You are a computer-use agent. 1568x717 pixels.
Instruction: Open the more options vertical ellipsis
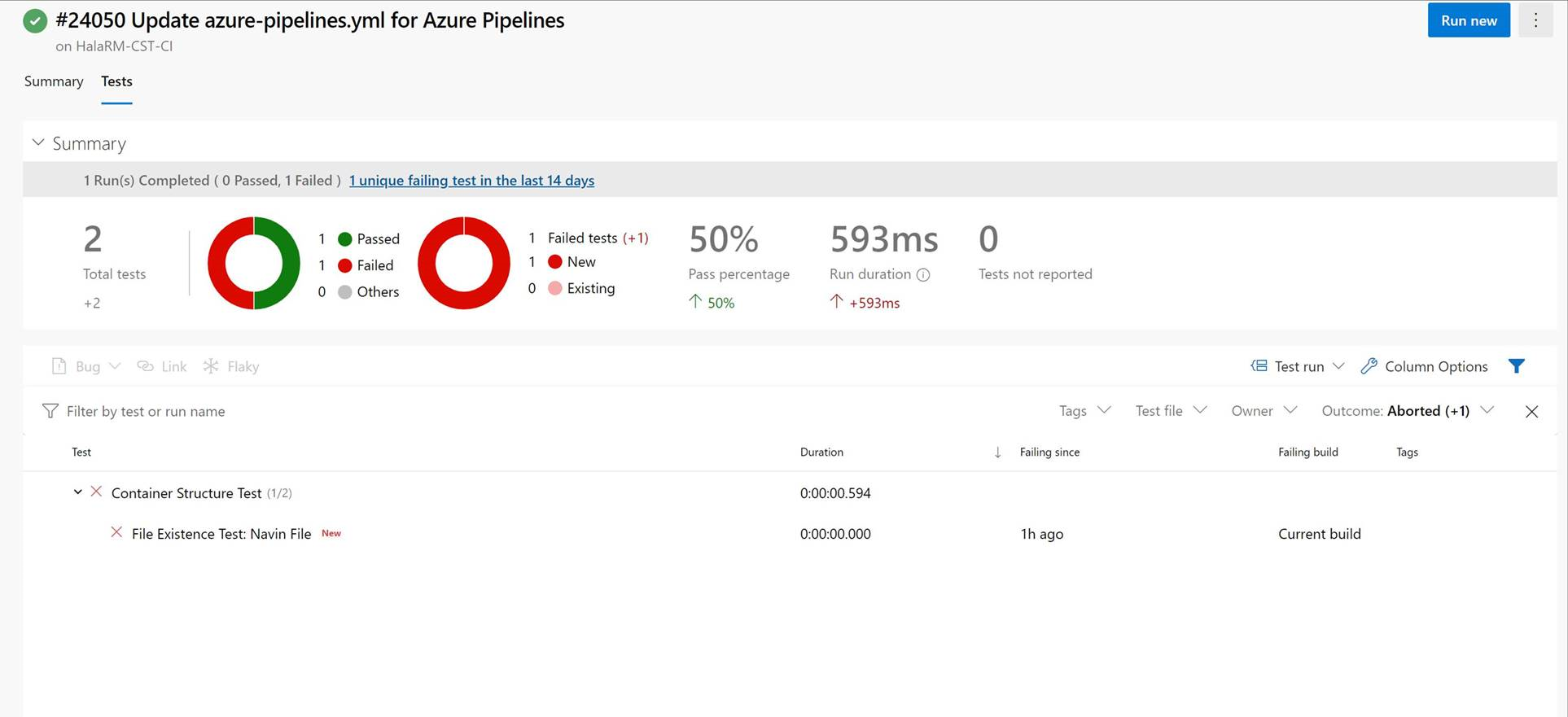pos(1535,20)
